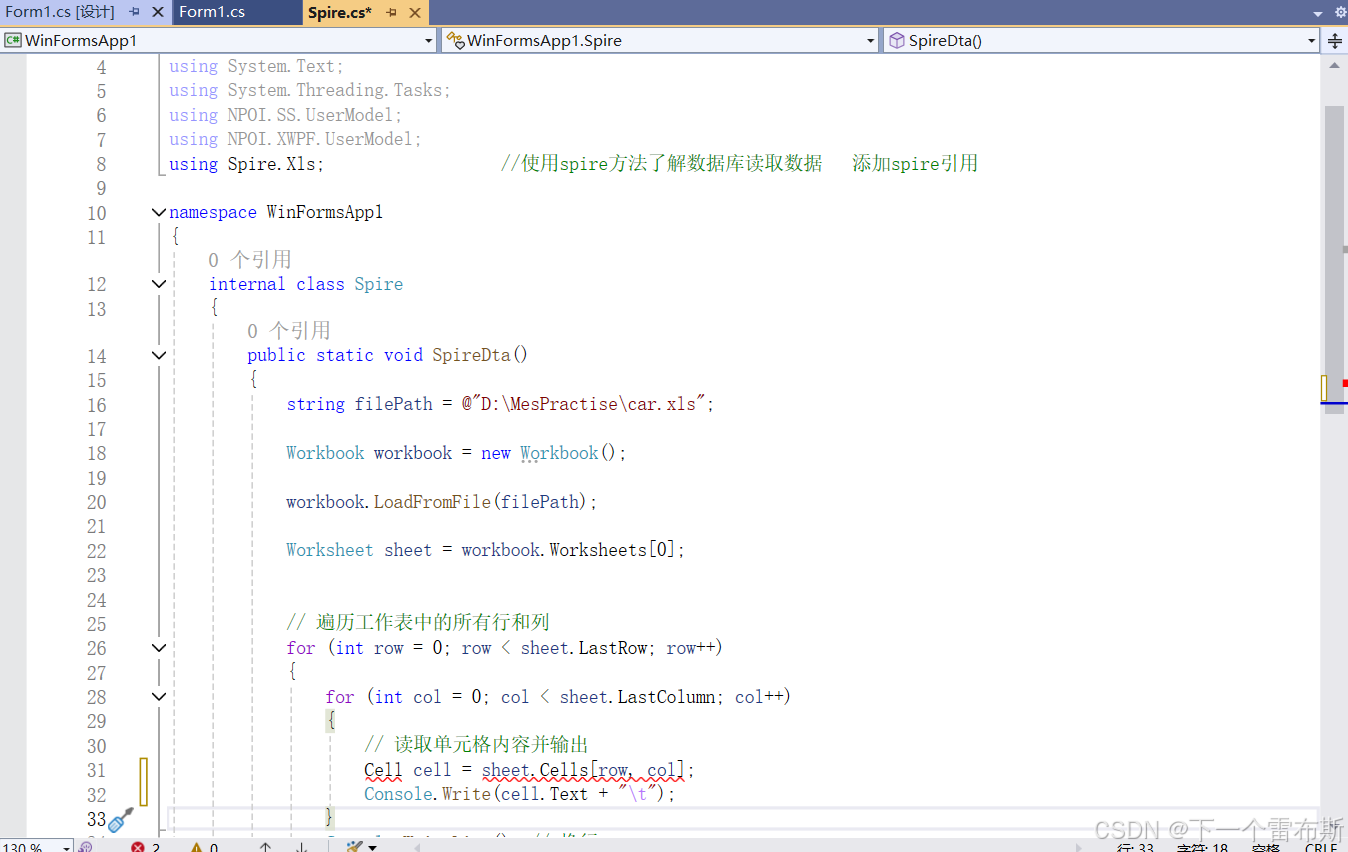The width and height of the screenshot is (1348, 852).
Task: Collapse the namespace WinFormsApp1 block
Action: (158, 212)
